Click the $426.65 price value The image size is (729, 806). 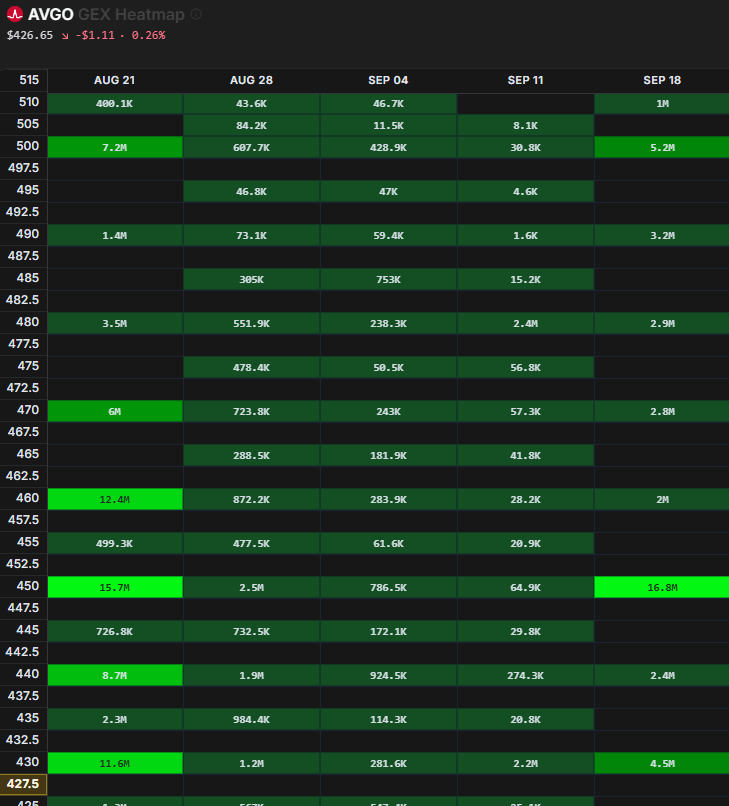coord(30,35)
